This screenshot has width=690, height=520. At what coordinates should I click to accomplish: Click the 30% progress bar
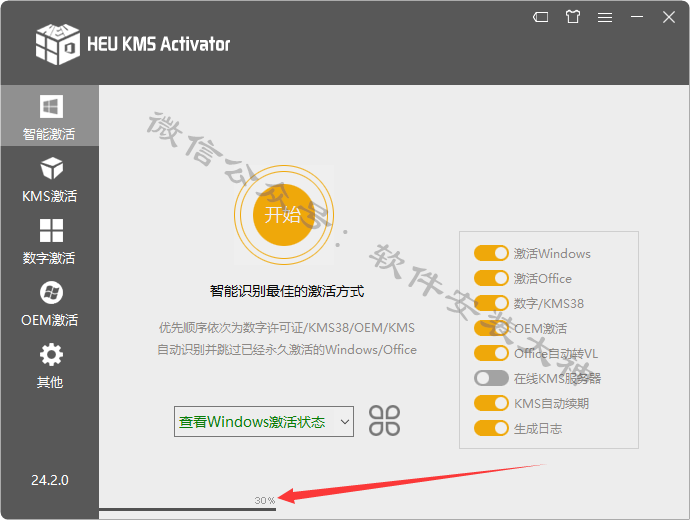click(187, 509)
